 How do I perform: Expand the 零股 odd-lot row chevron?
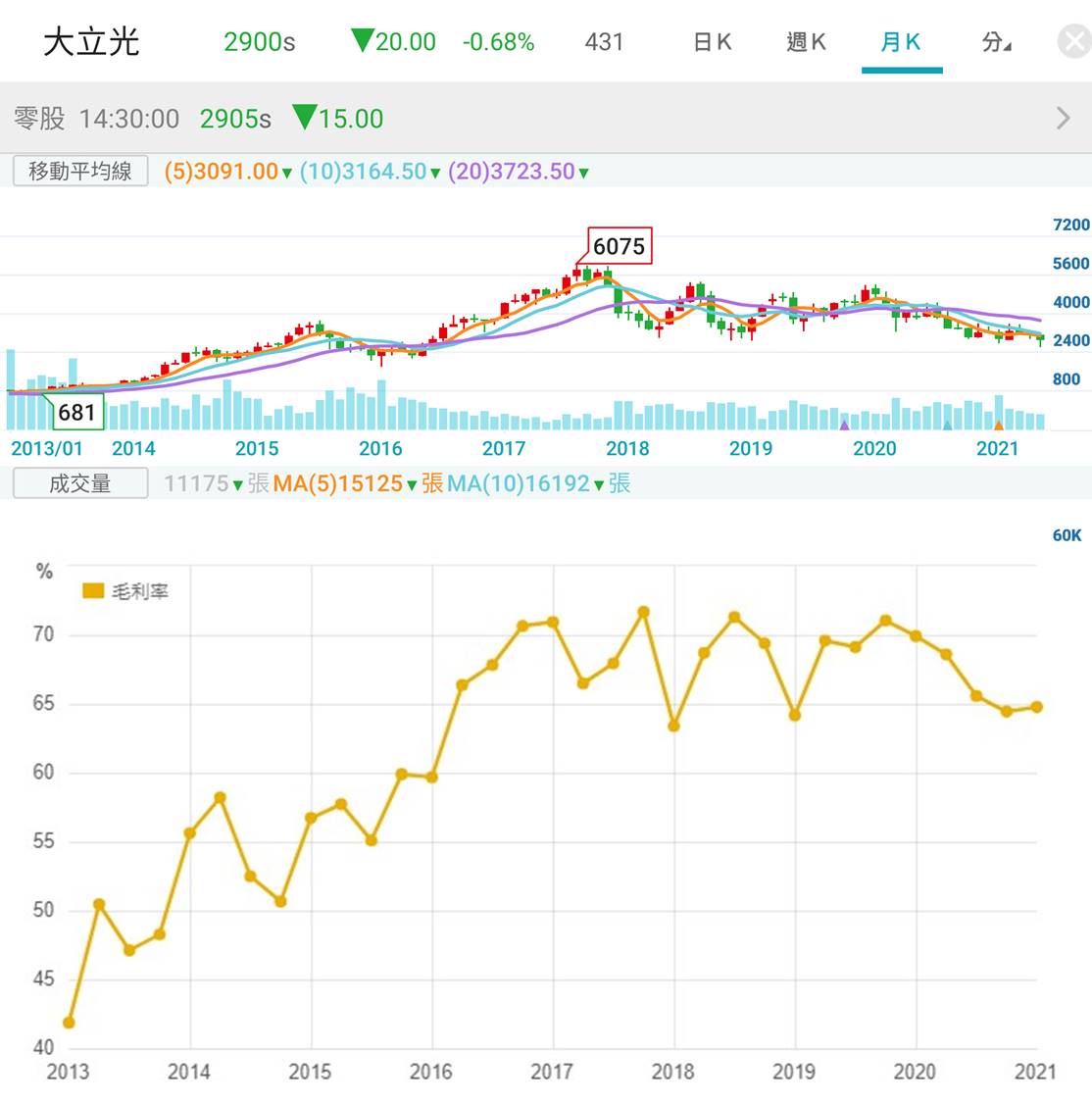click(1064, 118)
